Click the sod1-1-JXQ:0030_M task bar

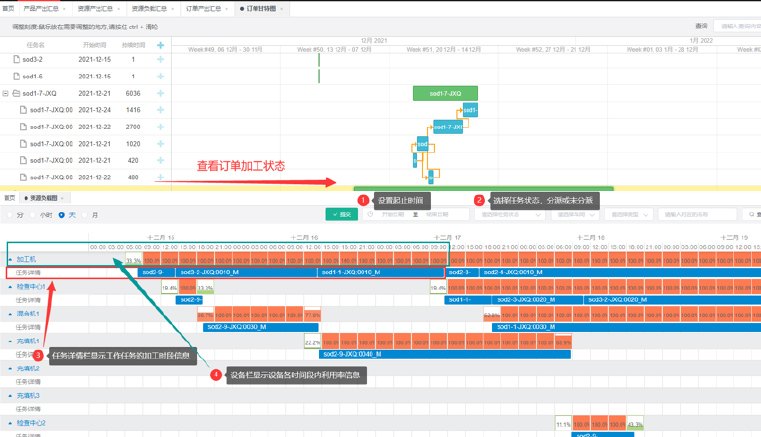click(x=626, y=327)
